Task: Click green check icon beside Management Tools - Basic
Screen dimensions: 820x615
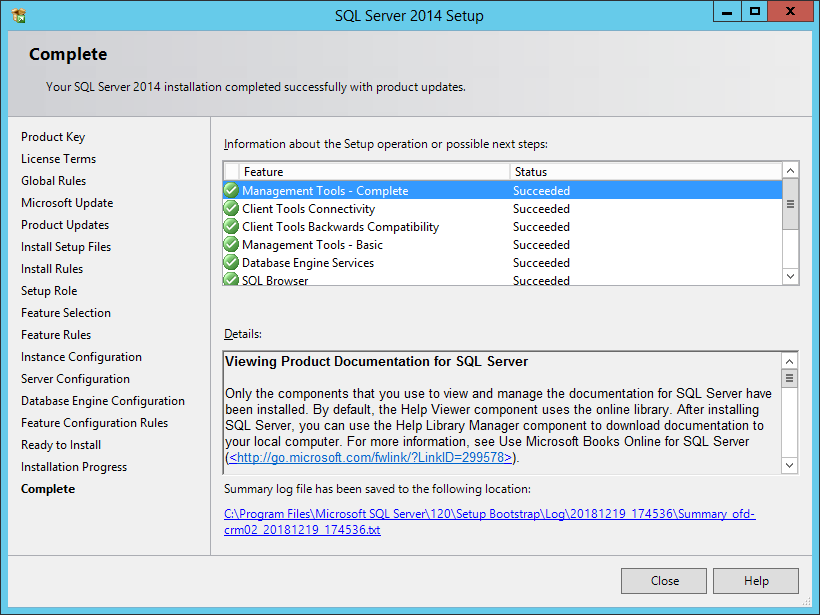Action: [231, 245]
